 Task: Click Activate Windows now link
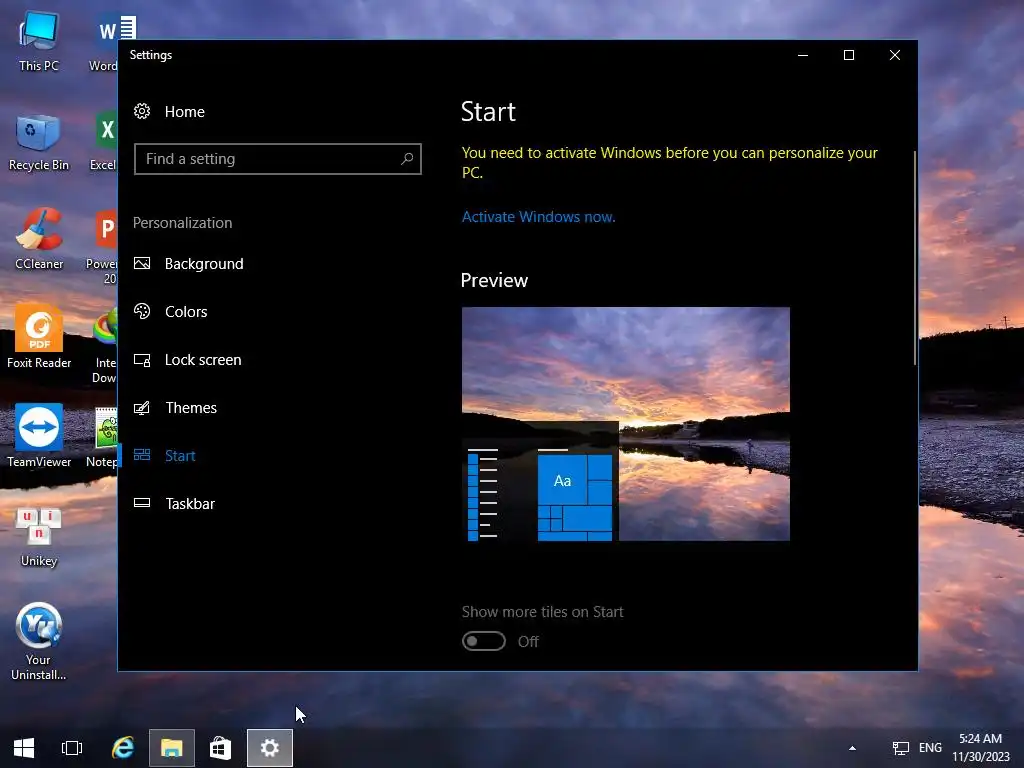539,217
